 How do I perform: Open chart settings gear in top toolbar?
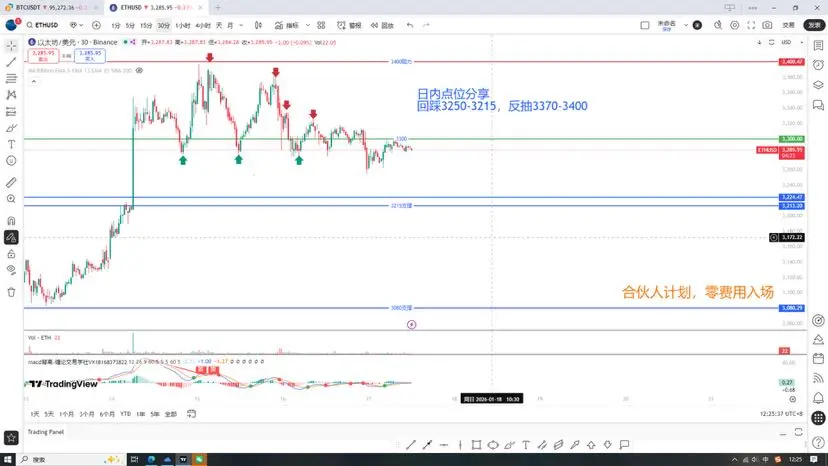(735, 25)
